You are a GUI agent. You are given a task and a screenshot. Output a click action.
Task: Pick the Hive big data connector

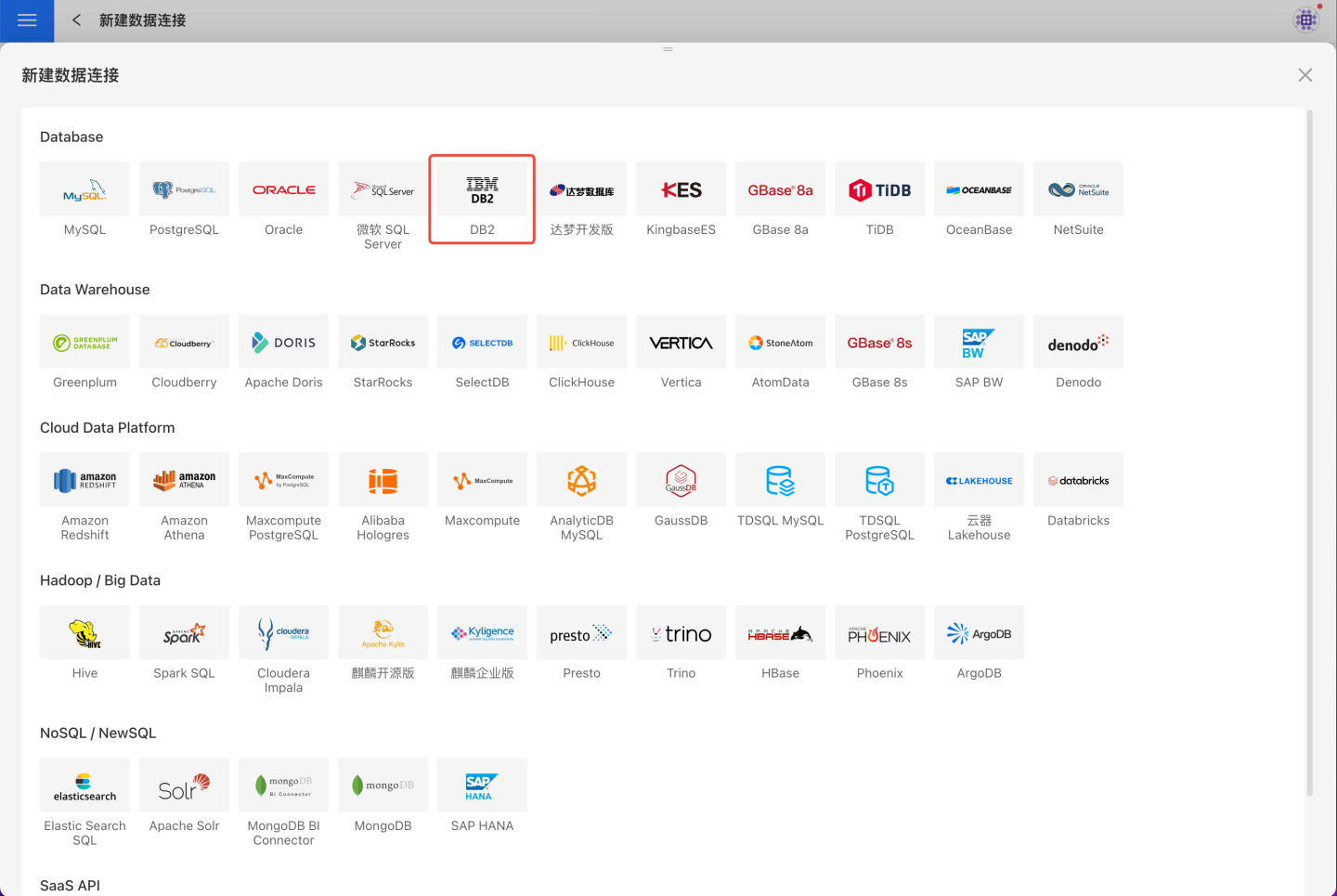[84, 633]
